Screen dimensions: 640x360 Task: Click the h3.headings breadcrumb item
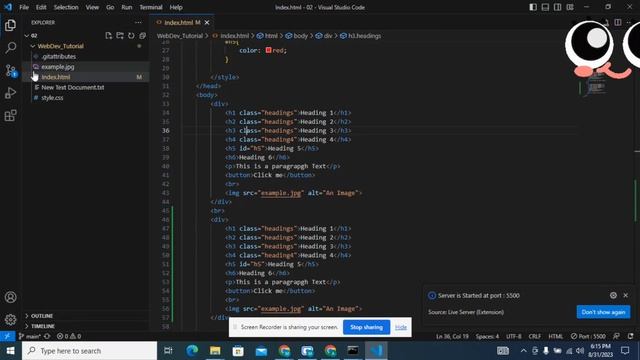tap(361, 36)
